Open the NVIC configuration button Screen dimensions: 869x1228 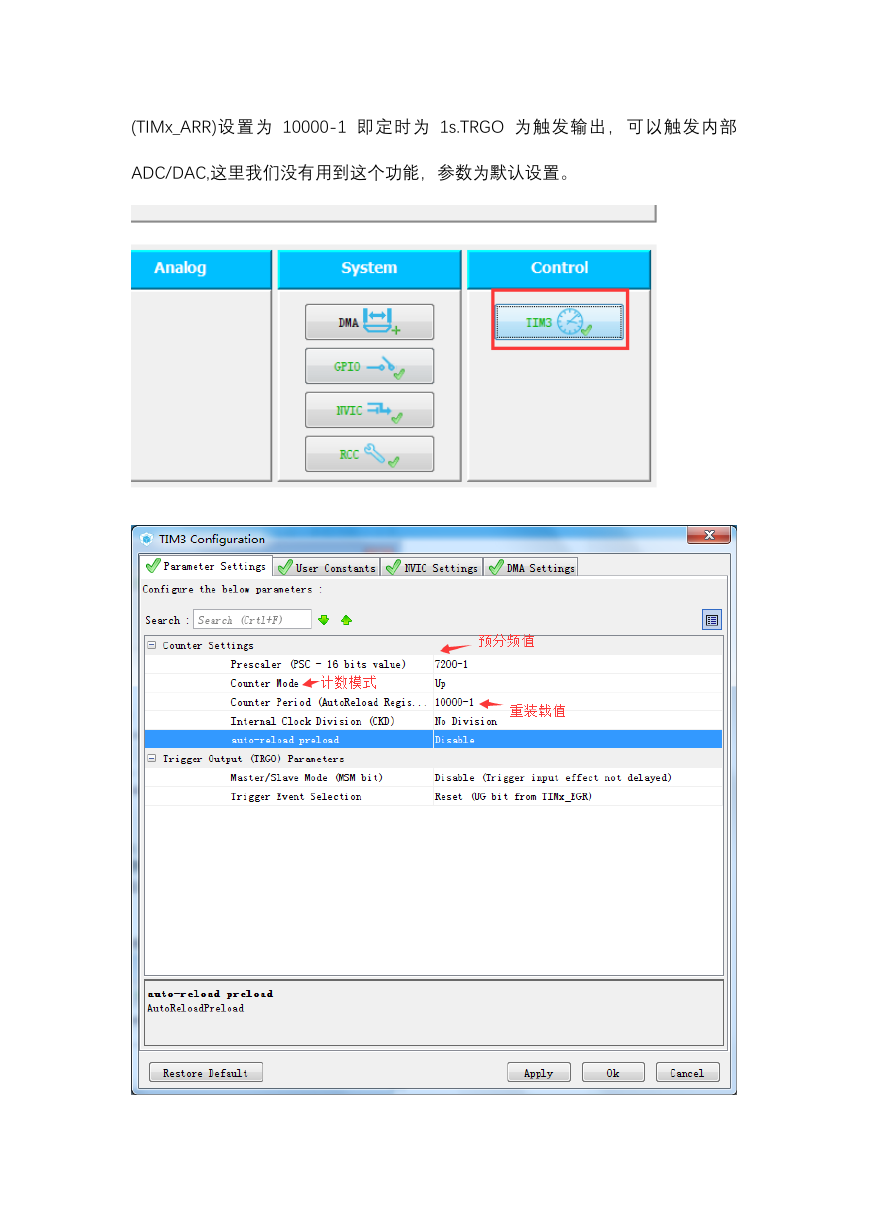(369, 410)
